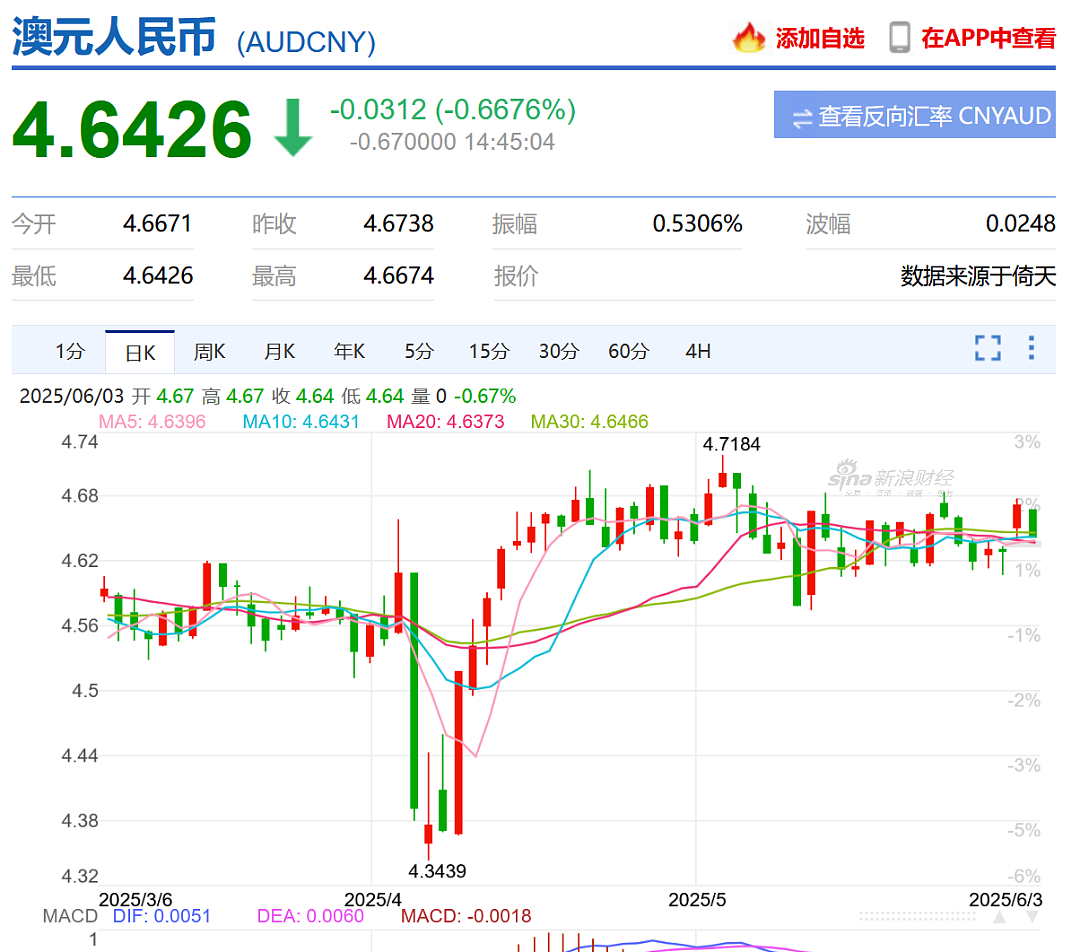Click the MACD: -0.0018 value
The width and height of the screenshot is (1080, 952).
[466, 916]
